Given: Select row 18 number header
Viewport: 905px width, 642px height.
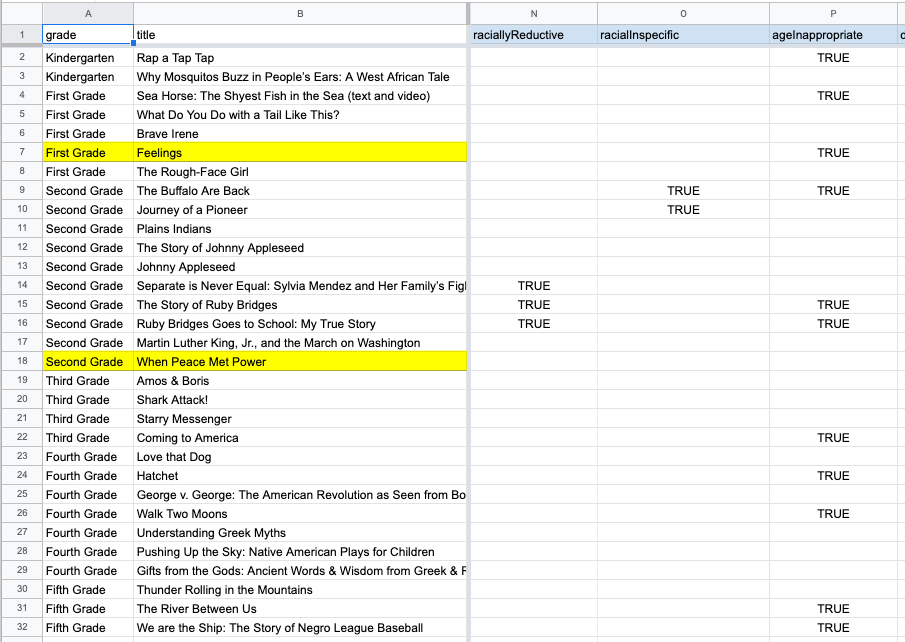Looking at the screenshot, I should (22, 361).
